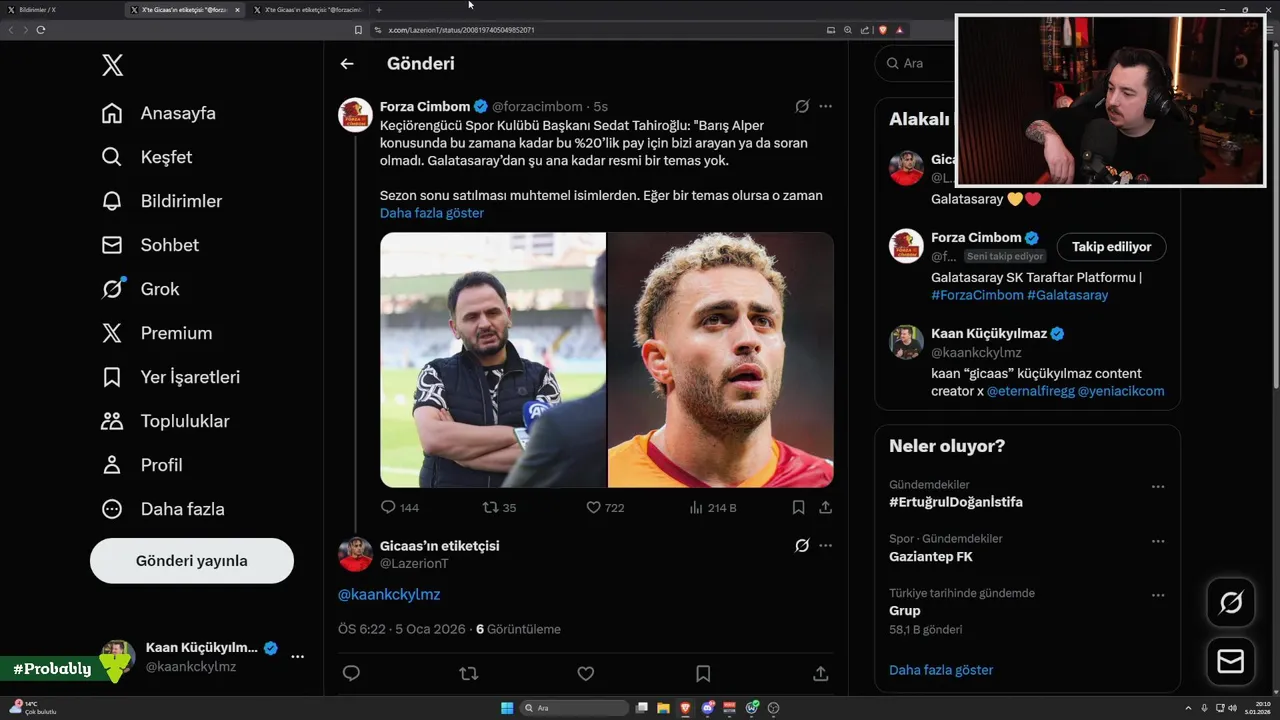This screenshot has width=1280, height=720.
Task: Open @yeniacikcom mention link
Action: click(x=1121, y=391)
